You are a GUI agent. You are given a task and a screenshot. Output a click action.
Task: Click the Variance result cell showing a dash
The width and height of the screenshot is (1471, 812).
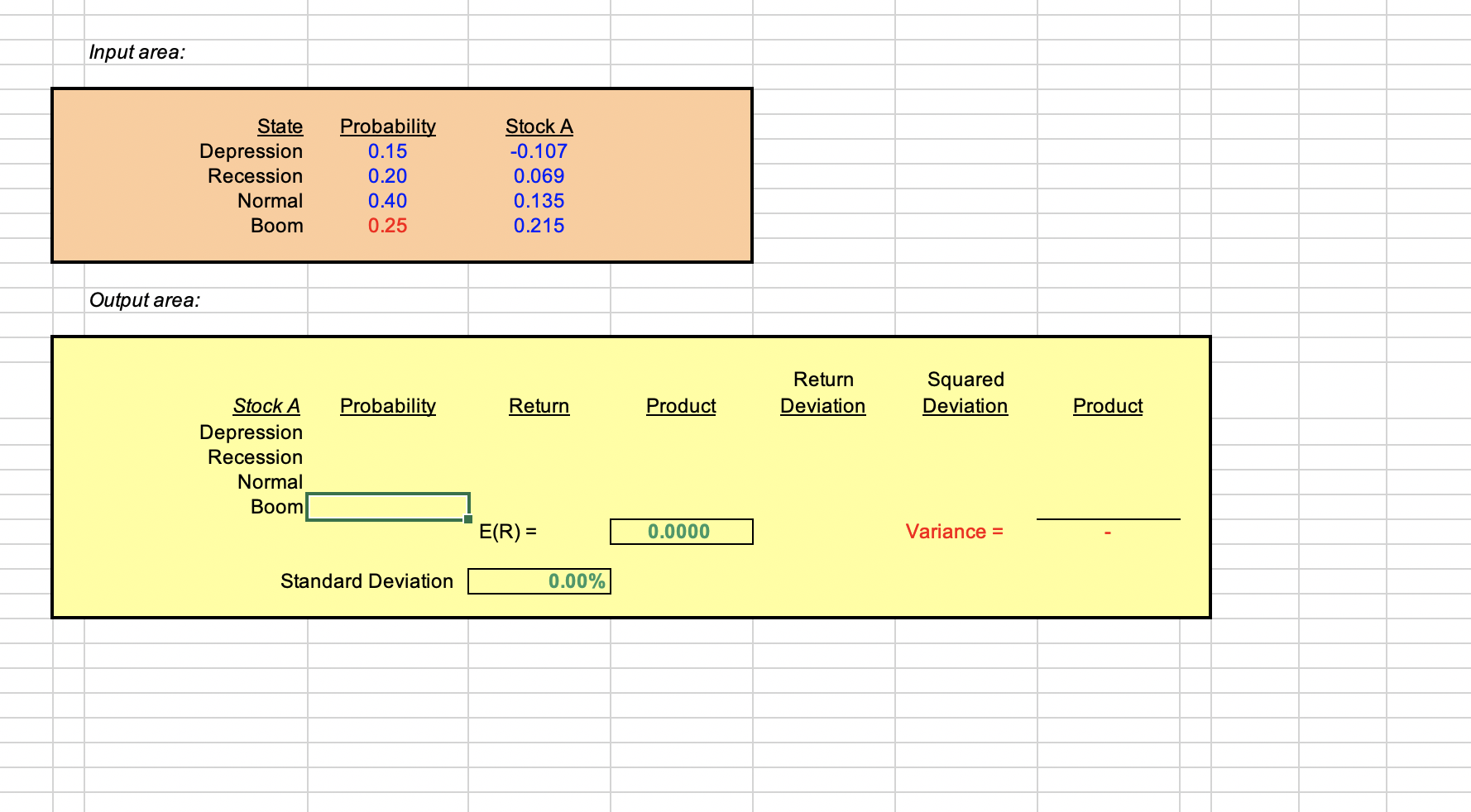[x=1109, y=532]
